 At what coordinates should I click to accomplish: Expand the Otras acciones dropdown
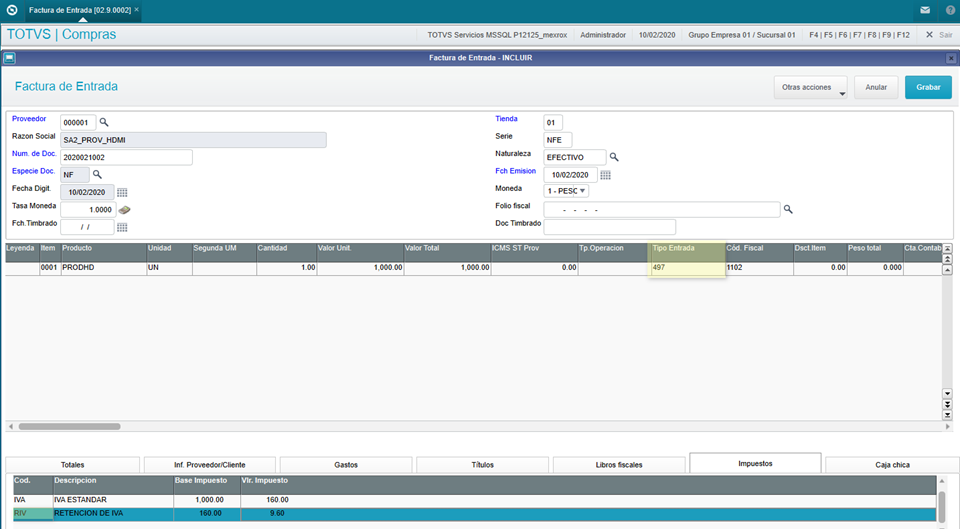(x=811, y=87)
